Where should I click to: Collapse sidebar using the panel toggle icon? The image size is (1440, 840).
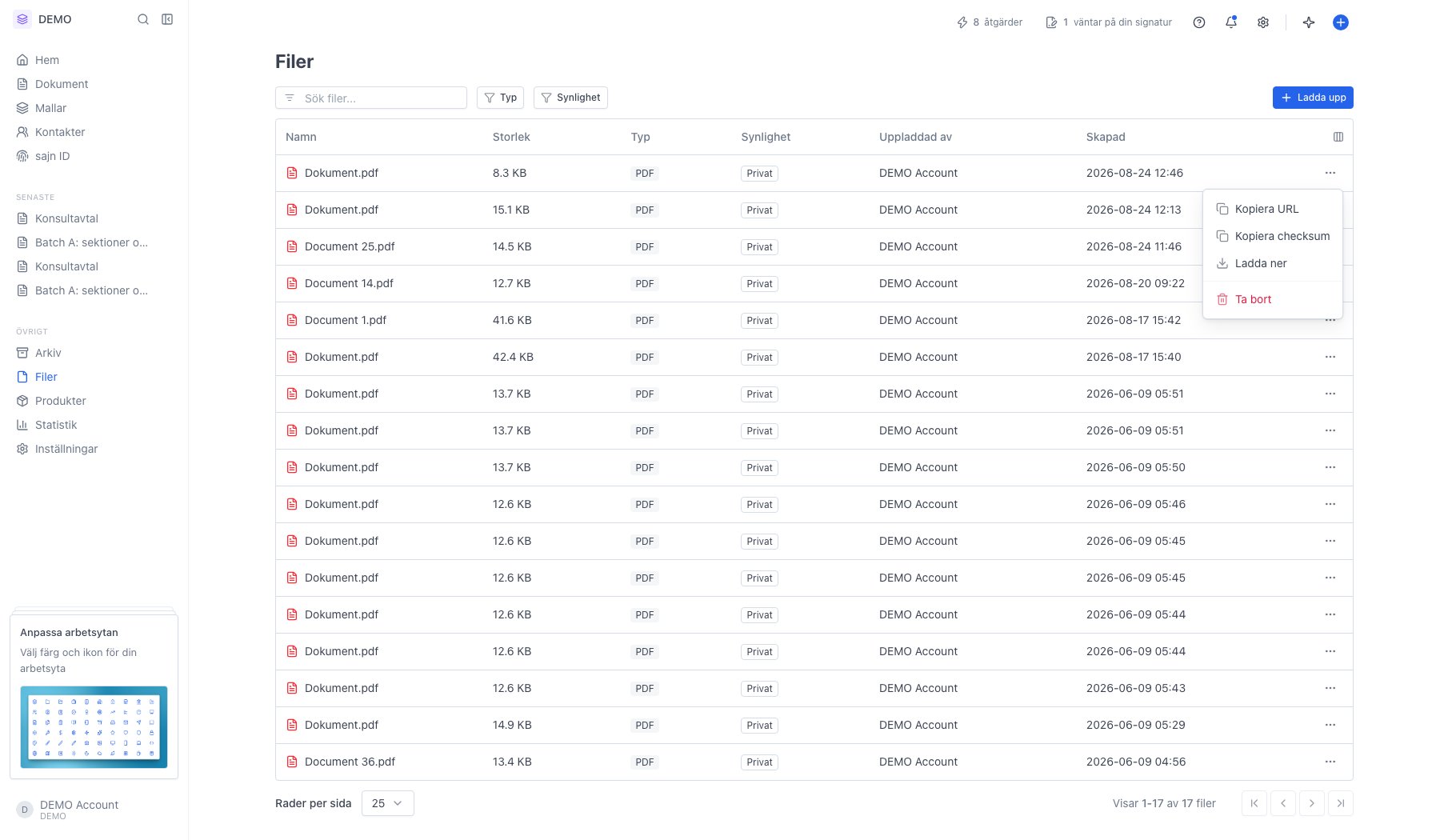[167, 19]
